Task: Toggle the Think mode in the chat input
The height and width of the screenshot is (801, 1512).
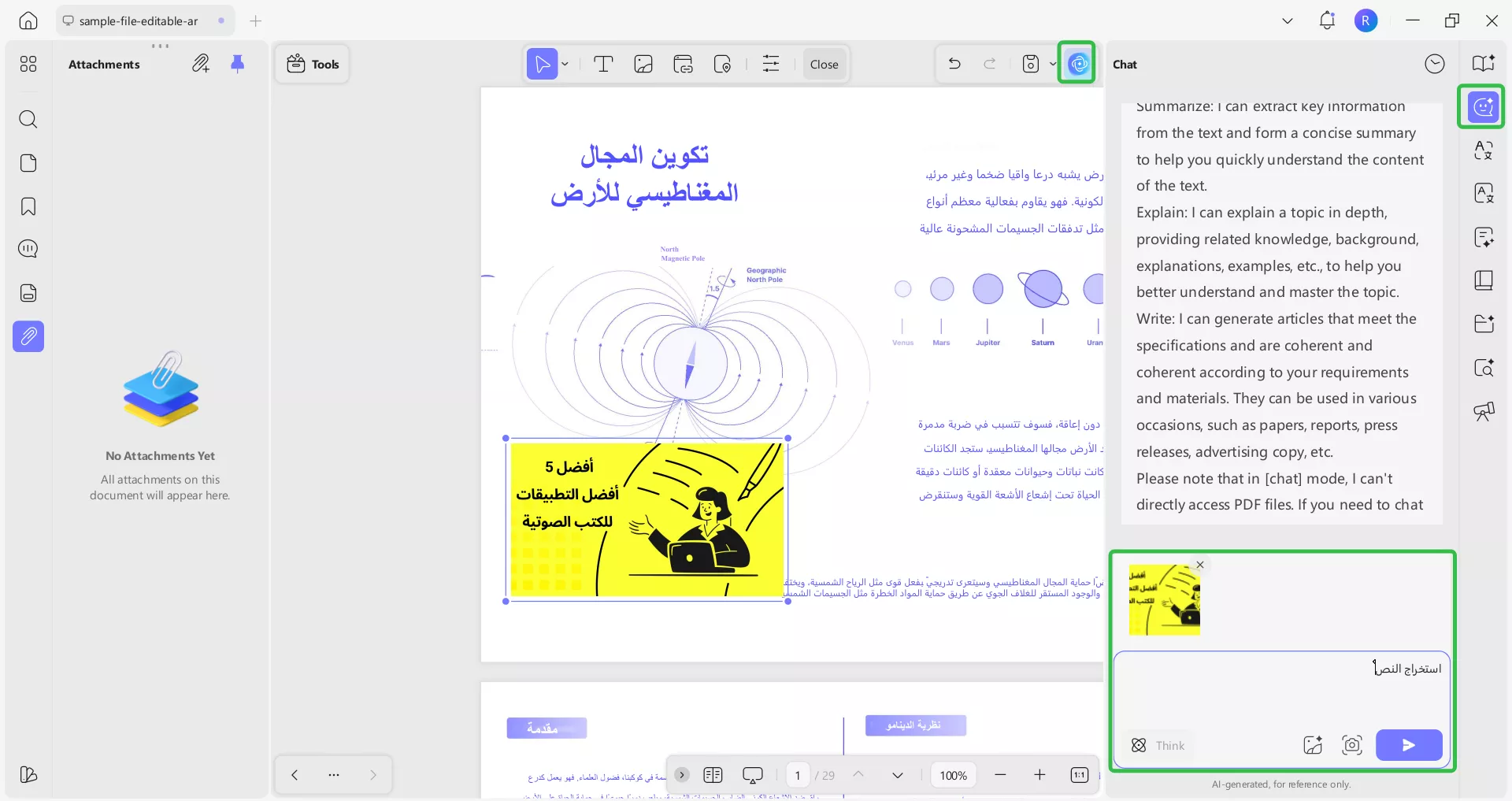Action: 1157,745
